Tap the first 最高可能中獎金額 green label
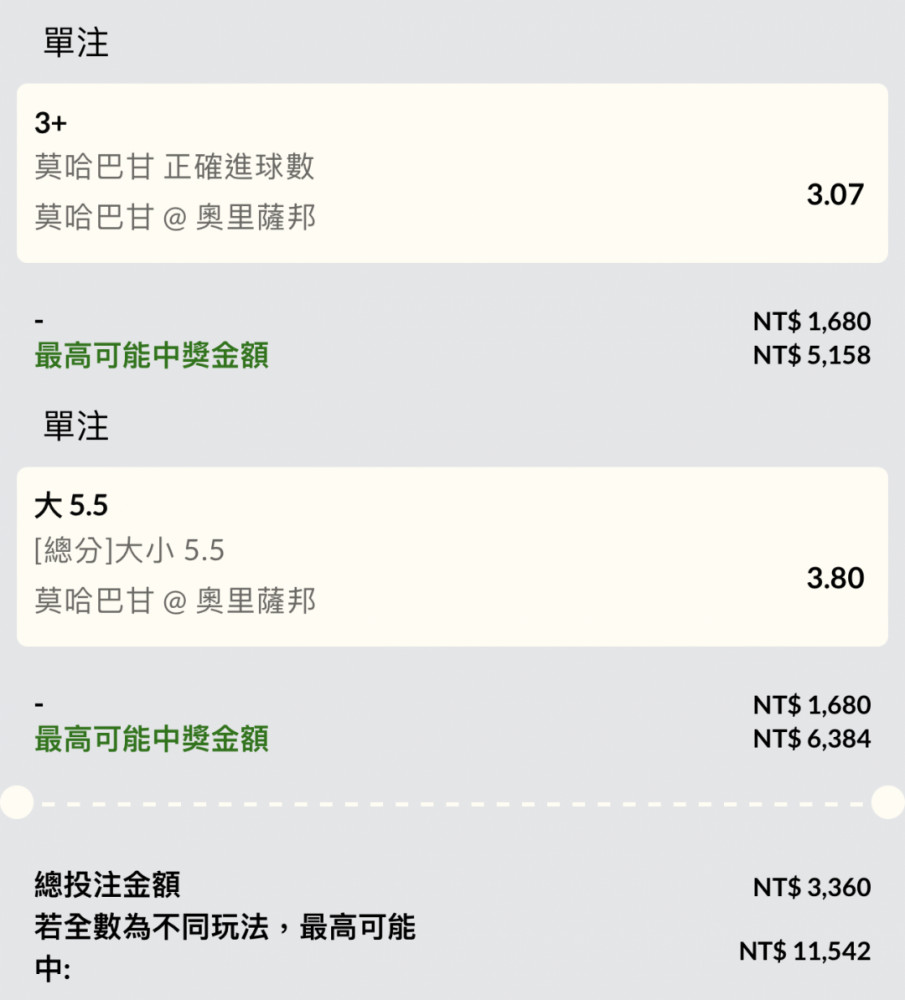This screenshot has width=905, height=1000. click(x=152, y=355)
